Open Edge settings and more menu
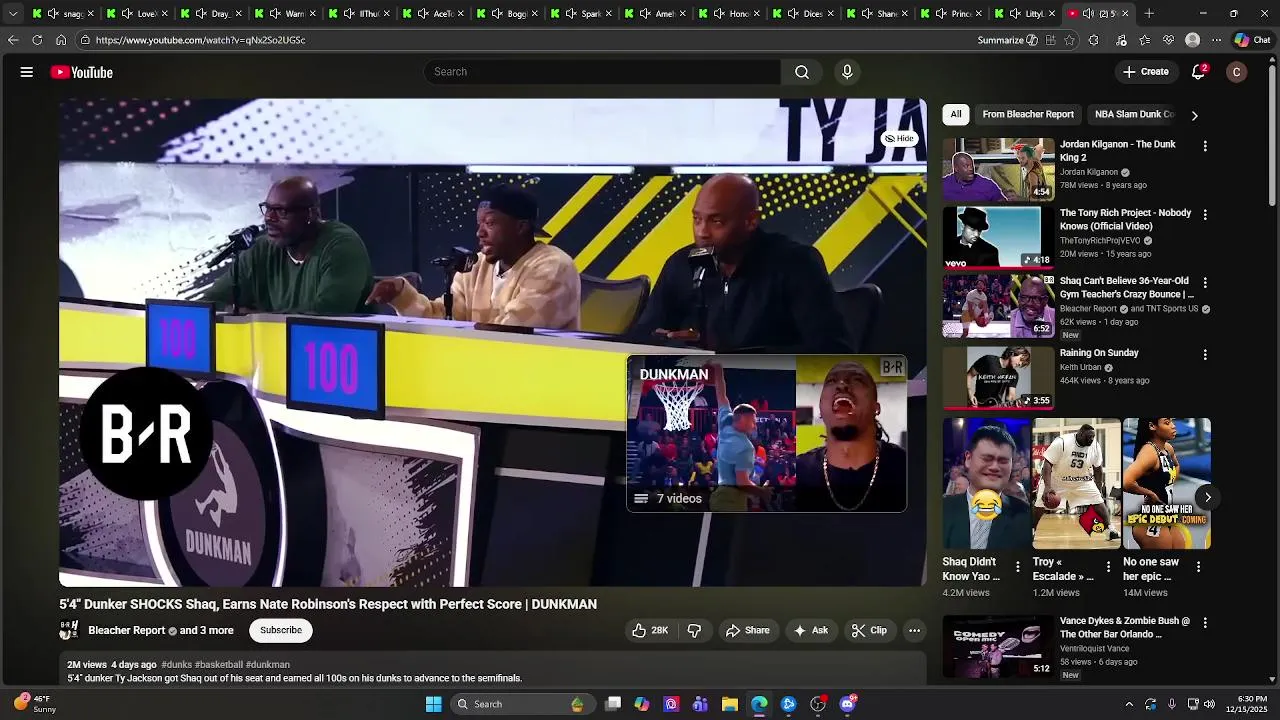 pos(1216,40)
